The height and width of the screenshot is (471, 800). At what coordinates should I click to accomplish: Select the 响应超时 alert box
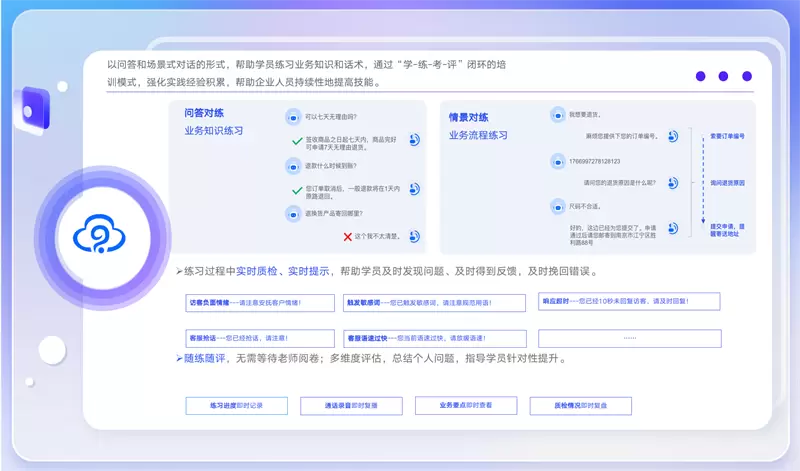pyautogui.click(x=629, y=300)
